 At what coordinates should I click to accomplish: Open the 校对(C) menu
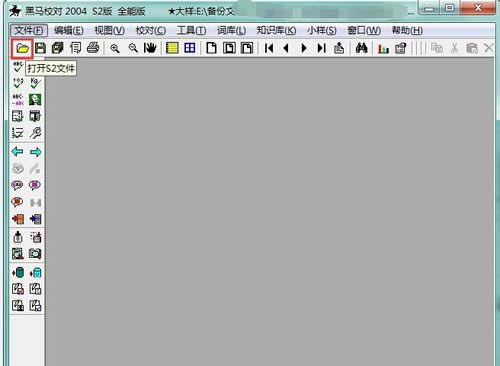(x=151, y=31)
